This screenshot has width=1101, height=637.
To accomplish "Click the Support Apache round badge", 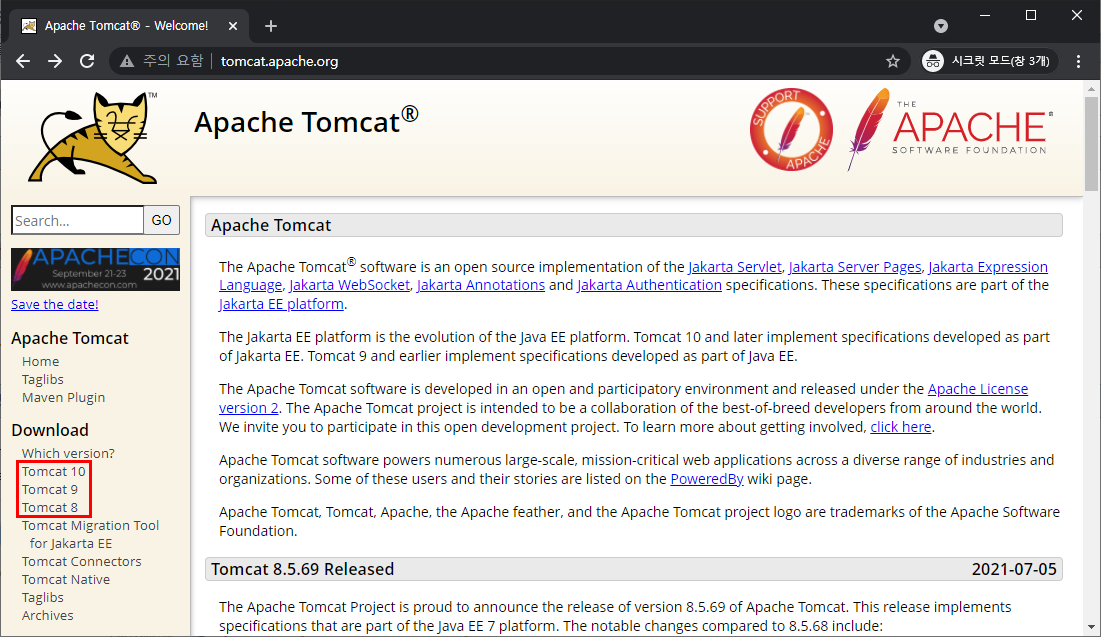I will tap(791, 129).
